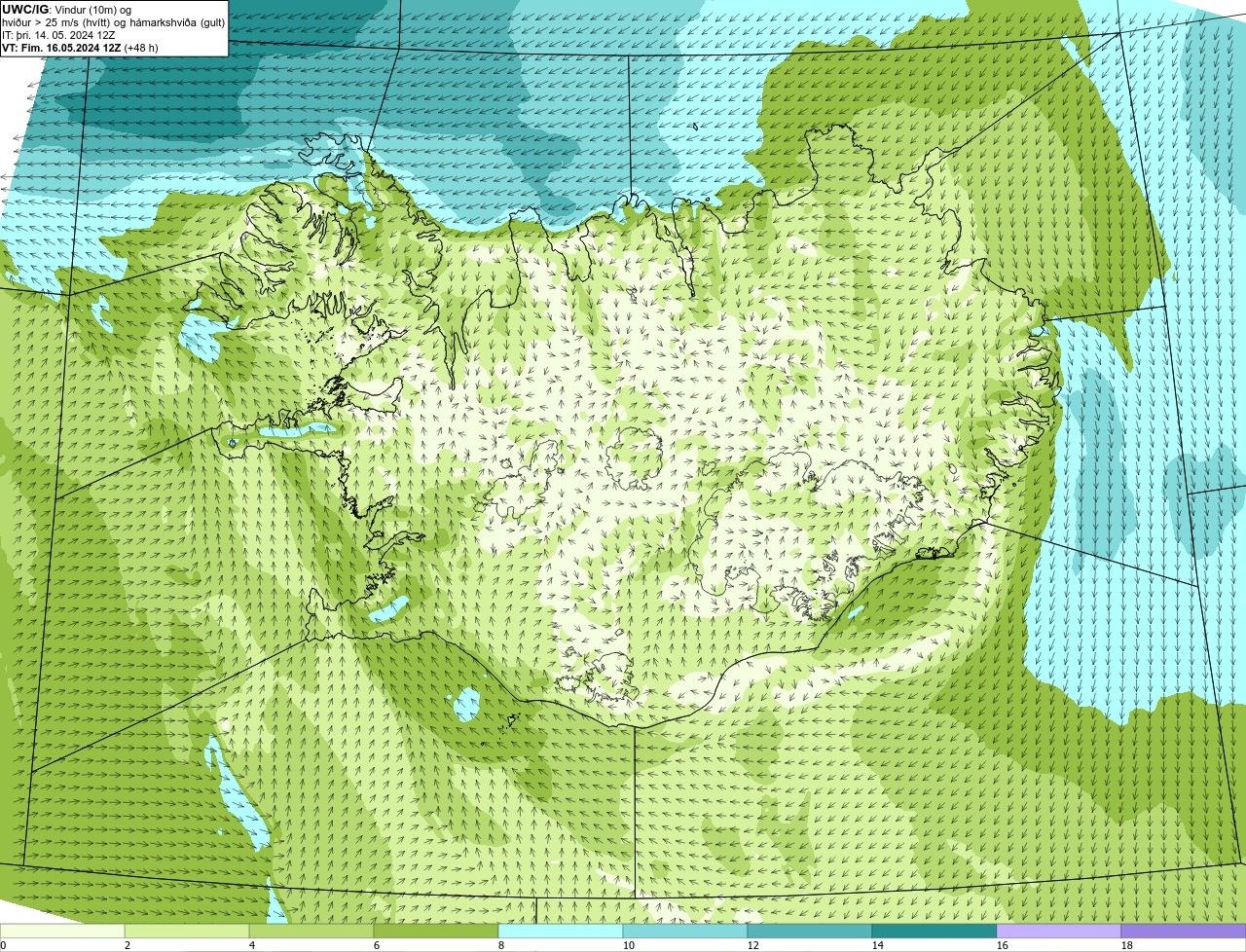Click the legend label '14'
The image size is (1246, 952).
pyautogui.click(x=878, y=945)
